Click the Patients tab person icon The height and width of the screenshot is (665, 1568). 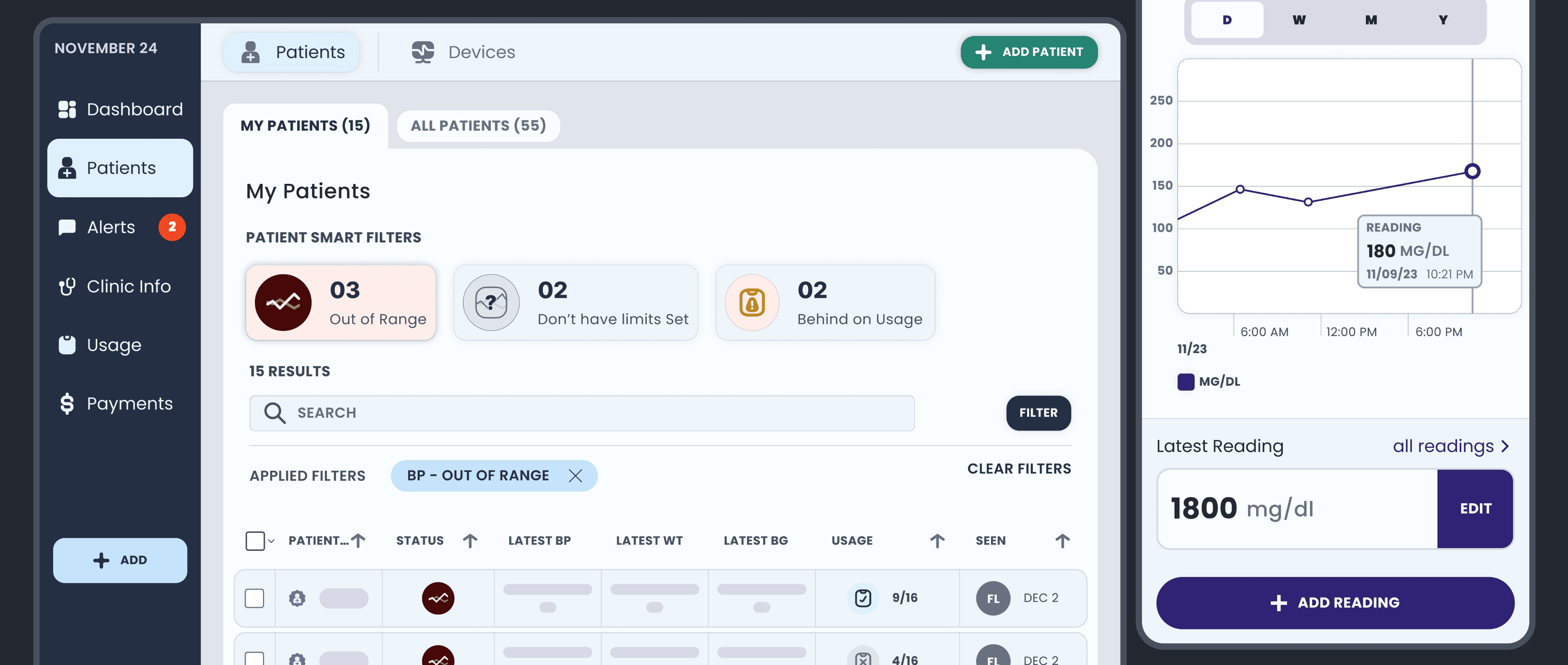(x=250, y=52)
